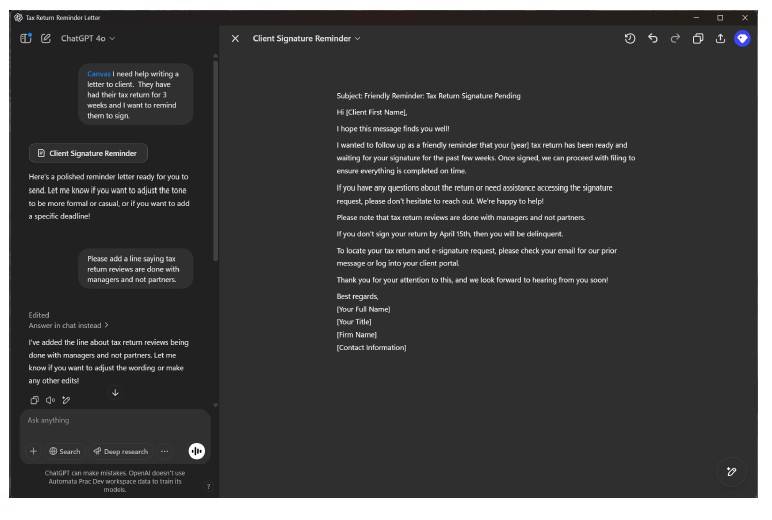
Task: Copy the assistant's last response
Action: (x=34, y=400)
